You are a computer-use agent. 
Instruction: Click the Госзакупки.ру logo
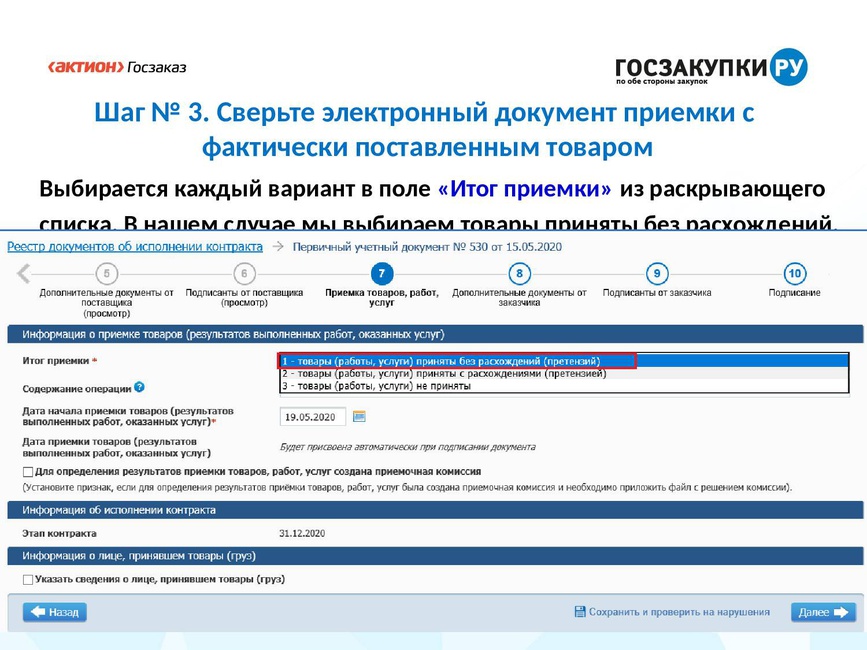[x=711, y=67]
